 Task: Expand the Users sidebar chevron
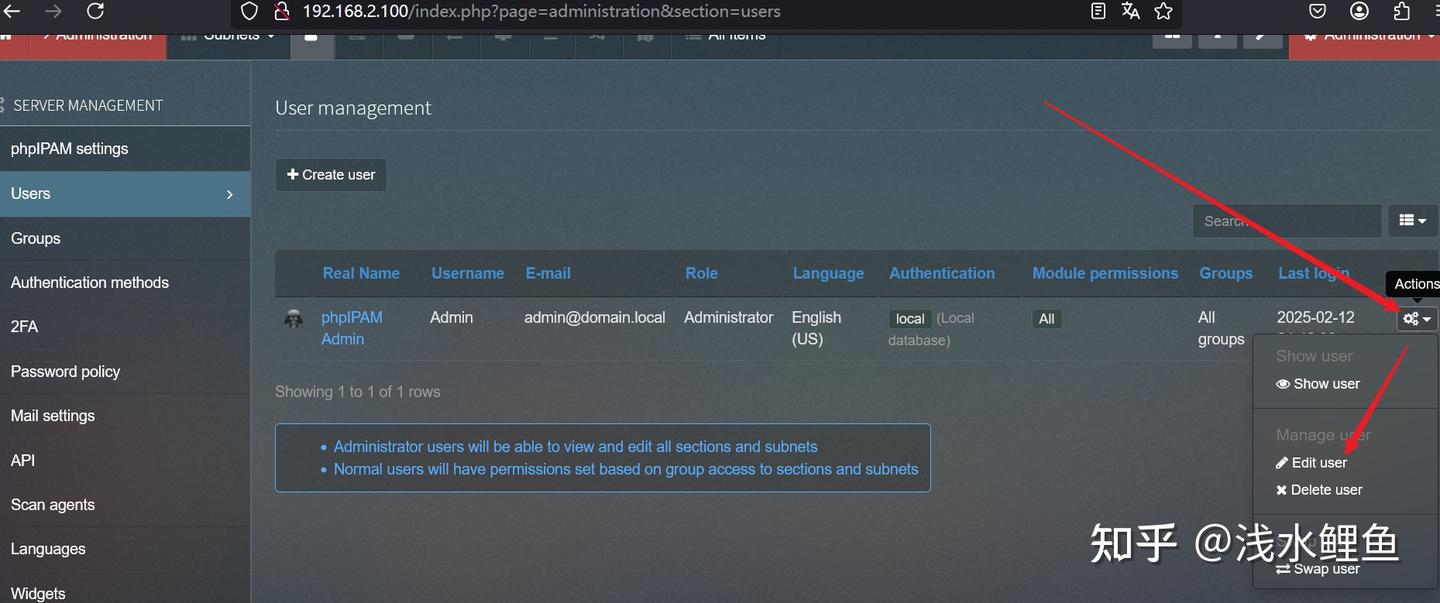[230, 193]
